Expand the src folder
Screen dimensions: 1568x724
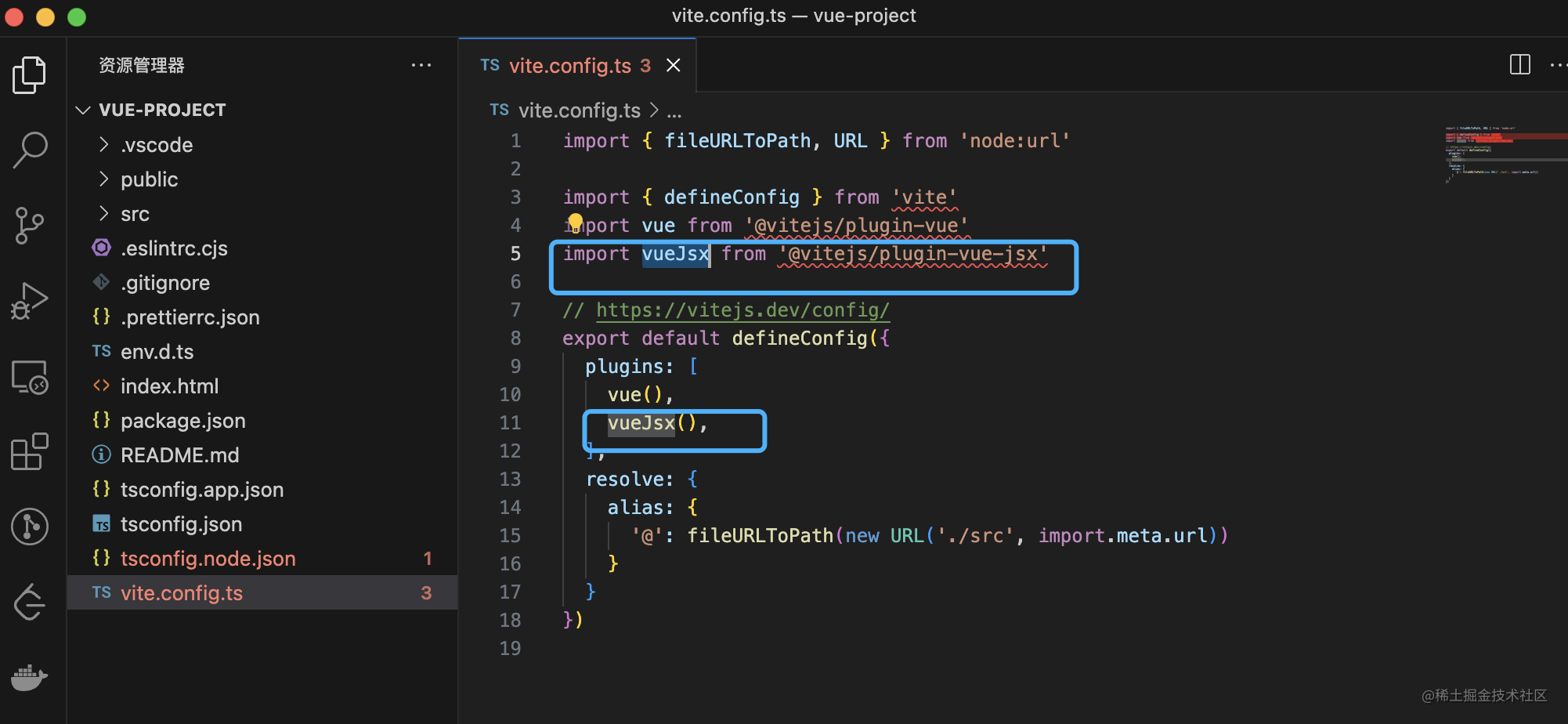103,213
